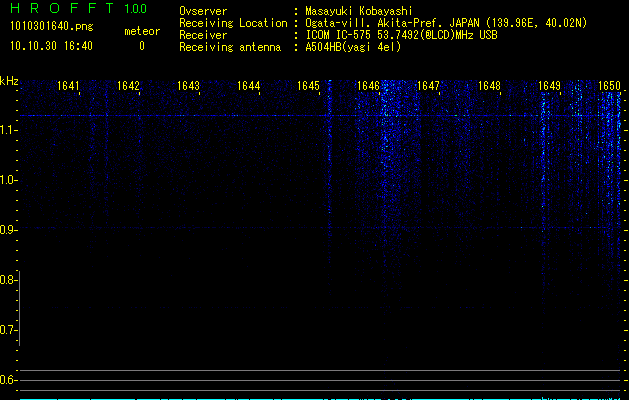This screenshot has height=400, width=629.
Task: Click the 1.1 frequency axis label
Action: 7,130
